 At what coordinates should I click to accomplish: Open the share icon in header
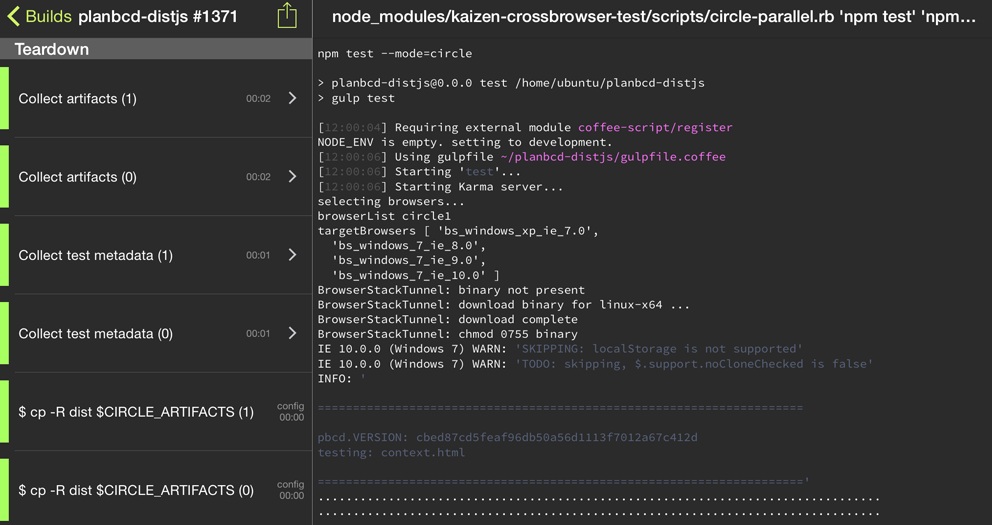[287, 16]
